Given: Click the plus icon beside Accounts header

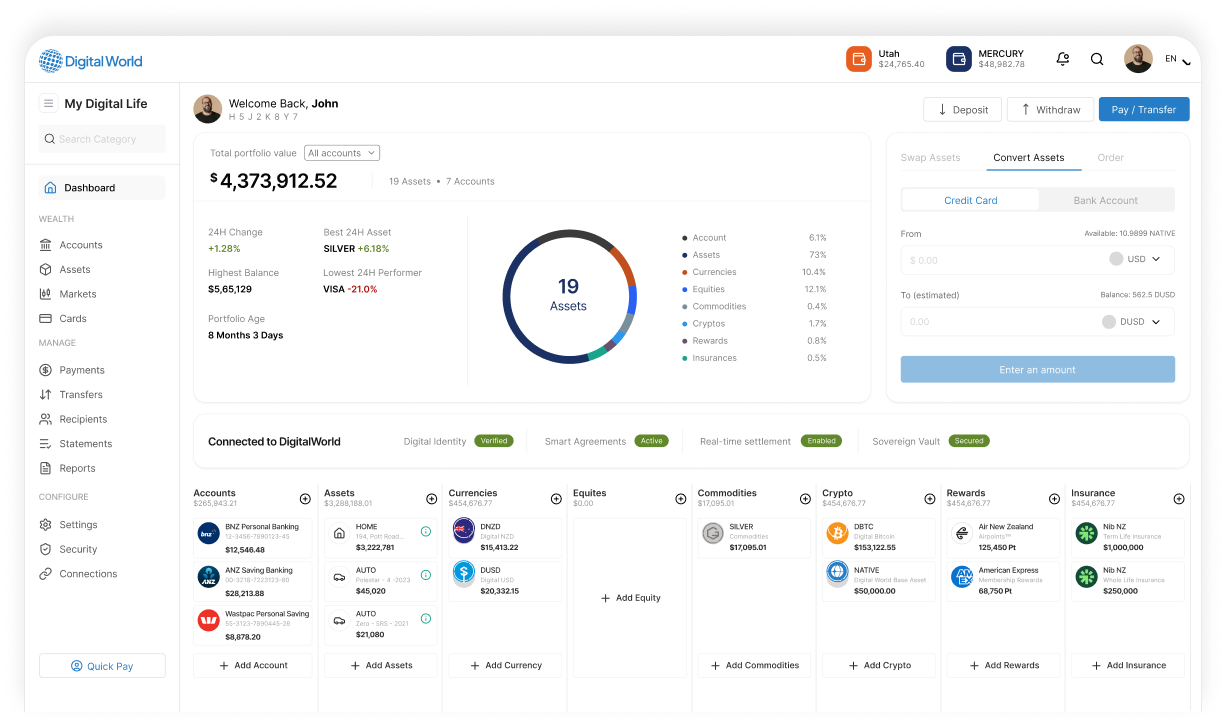Looking at the screenshot, I should point(305,498).
